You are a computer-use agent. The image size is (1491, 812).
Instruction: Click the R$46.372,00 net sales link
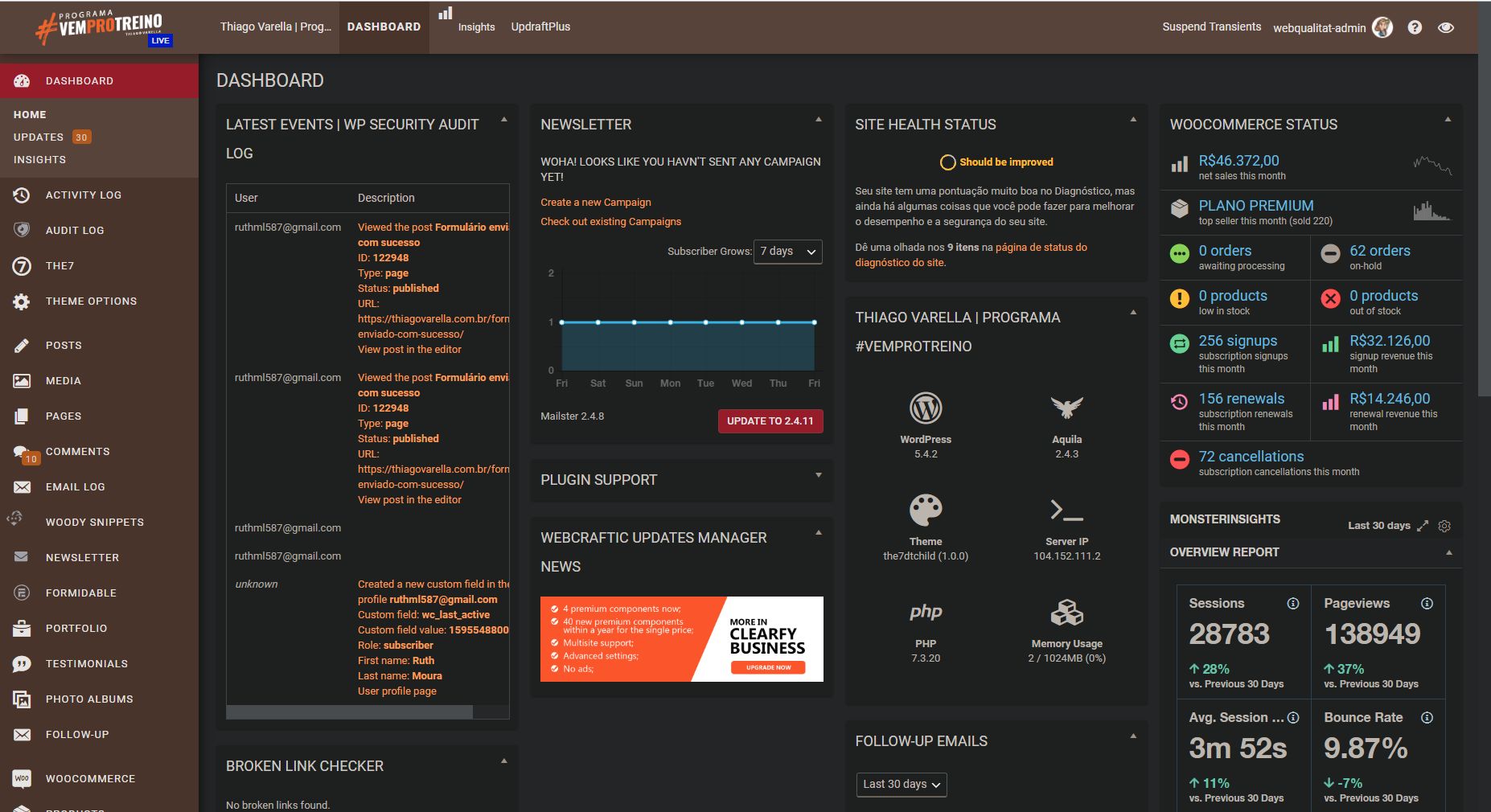pos(1238,161)
